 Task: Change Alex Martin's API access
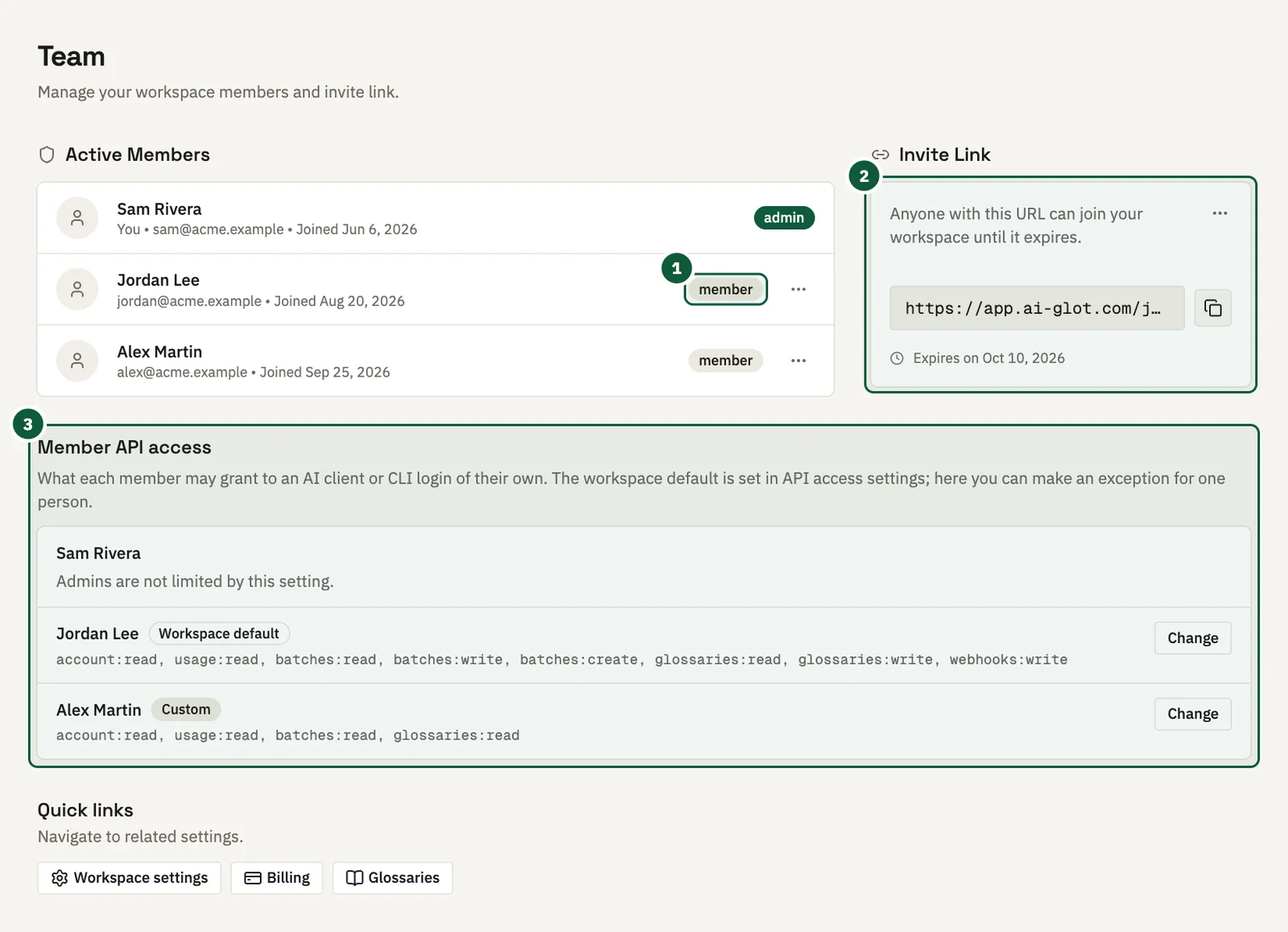(x=1192, y=714)
